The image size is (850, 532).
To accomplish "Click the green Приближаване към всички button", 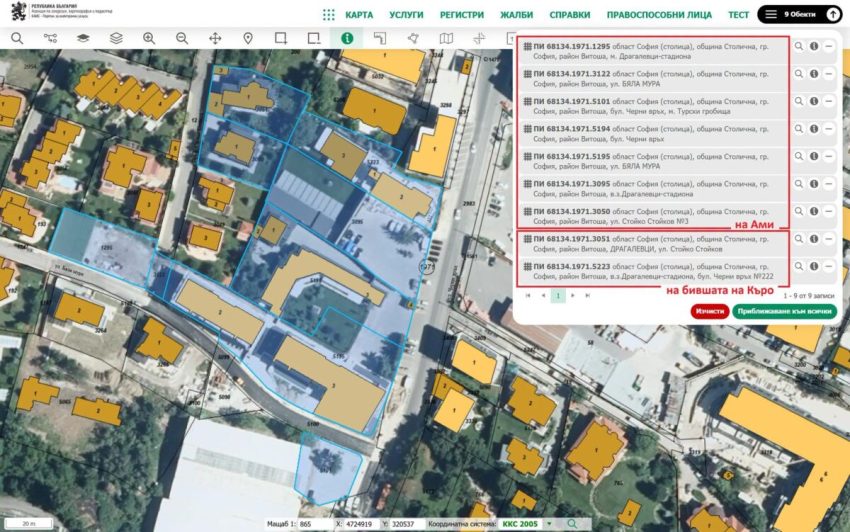I will [784, 311].
